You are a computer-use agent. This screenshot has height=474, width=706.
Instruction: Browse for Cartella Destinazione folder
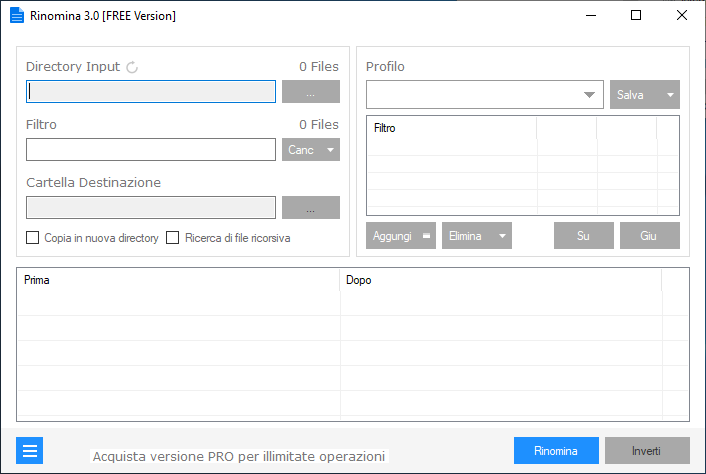(311, 208)
